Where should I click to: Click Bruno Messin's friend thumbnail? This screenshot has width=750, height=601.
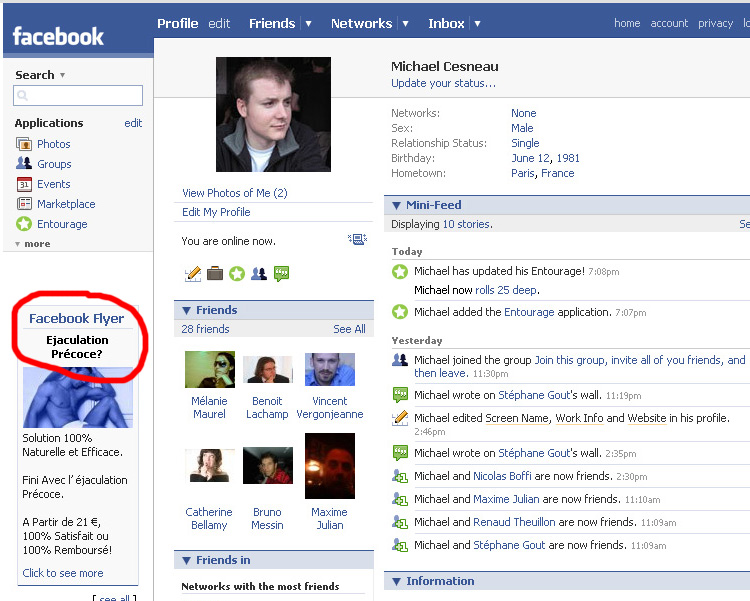268,466
